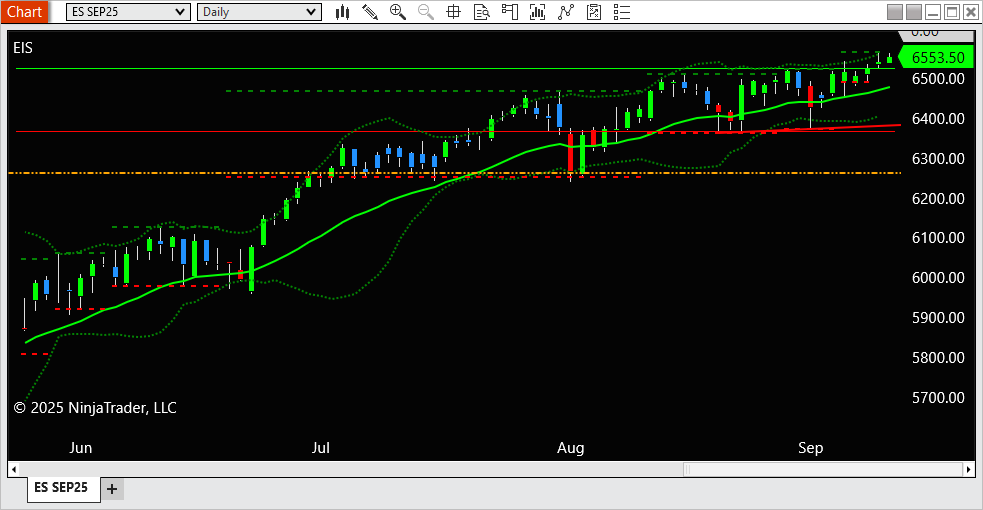The height and width of the screenshot is (510, 983).
Task: Select the drawing tools pencil icon
Action: pyautogui.click(x=370, y=12)
